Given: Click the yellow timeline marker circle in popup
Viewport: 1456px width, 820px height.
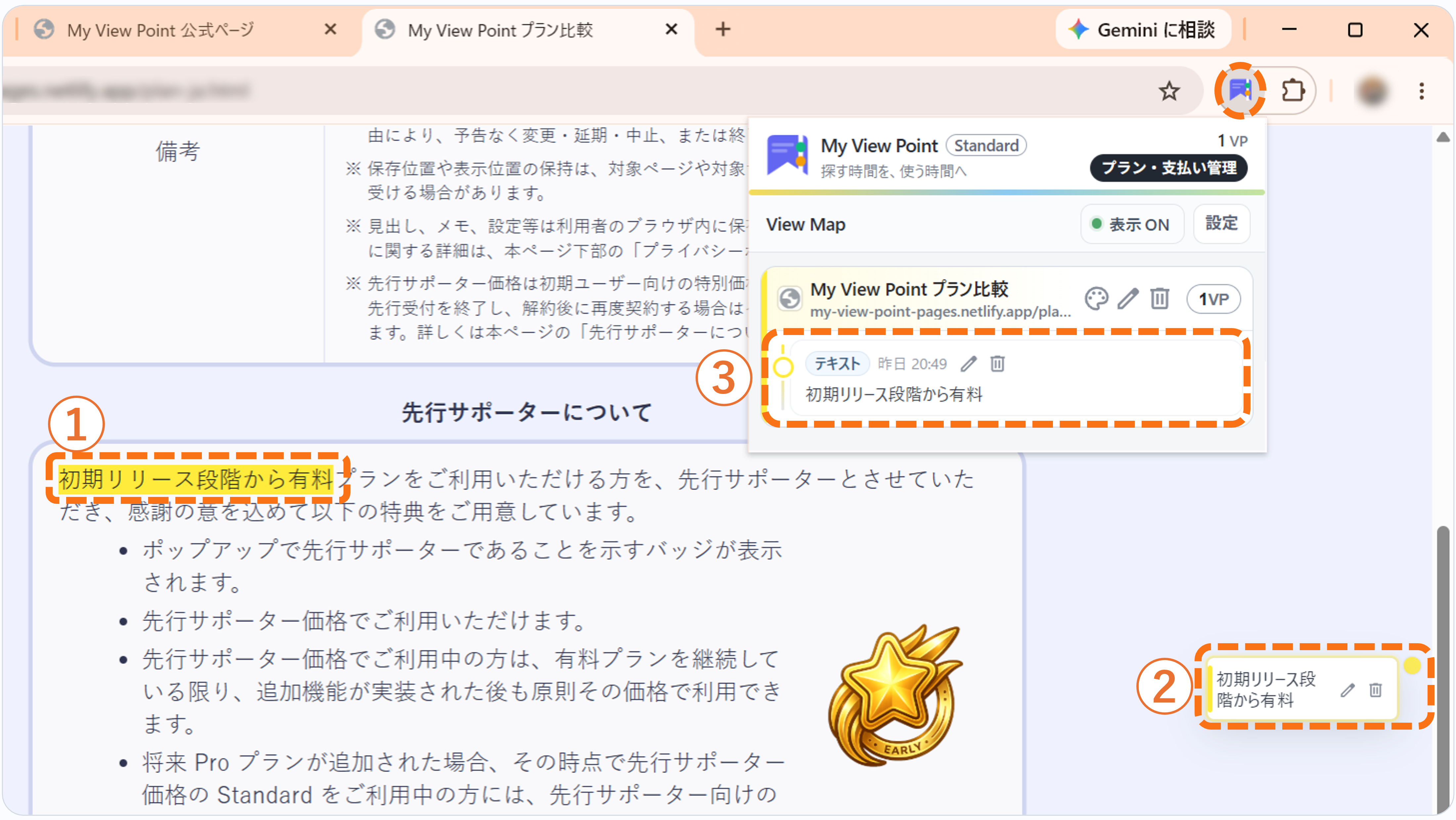Looking at the screenshot, I should click(783, 367).
